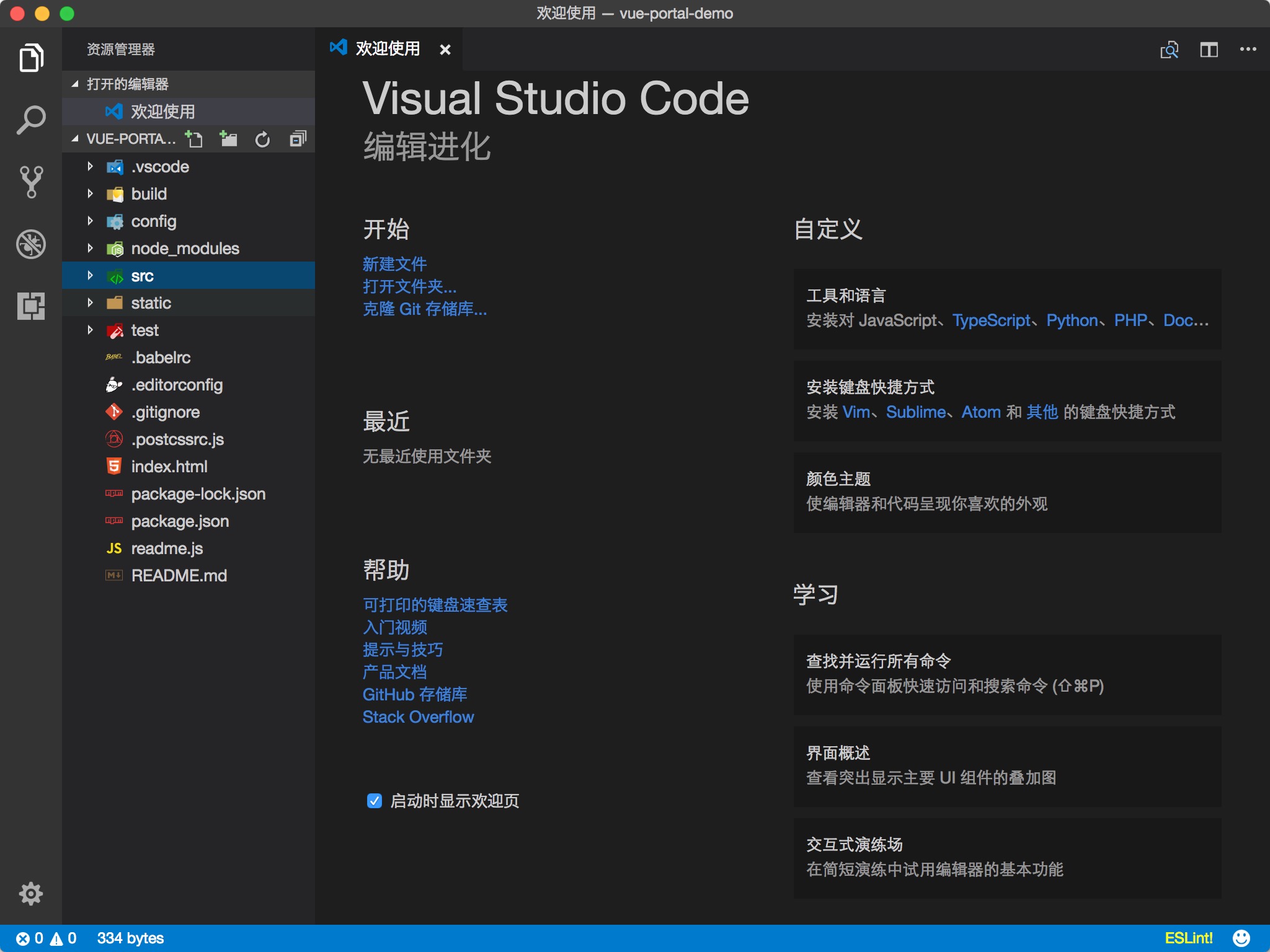Click the New Folder icon in Explorer
Viewport: 1270px width, 952px height.
click(x=228, y=139)
